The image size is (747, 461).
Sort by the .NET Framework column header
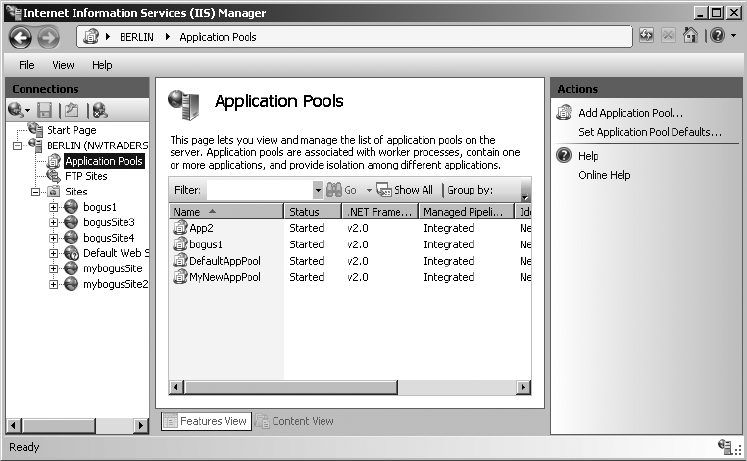(380, 211)
